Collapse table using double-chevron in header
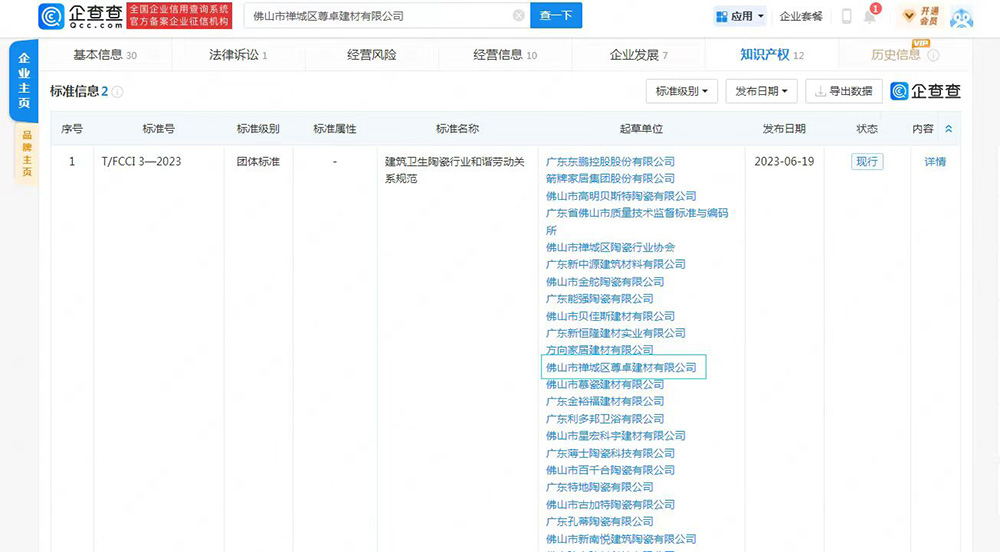 (x=949, y=129)
